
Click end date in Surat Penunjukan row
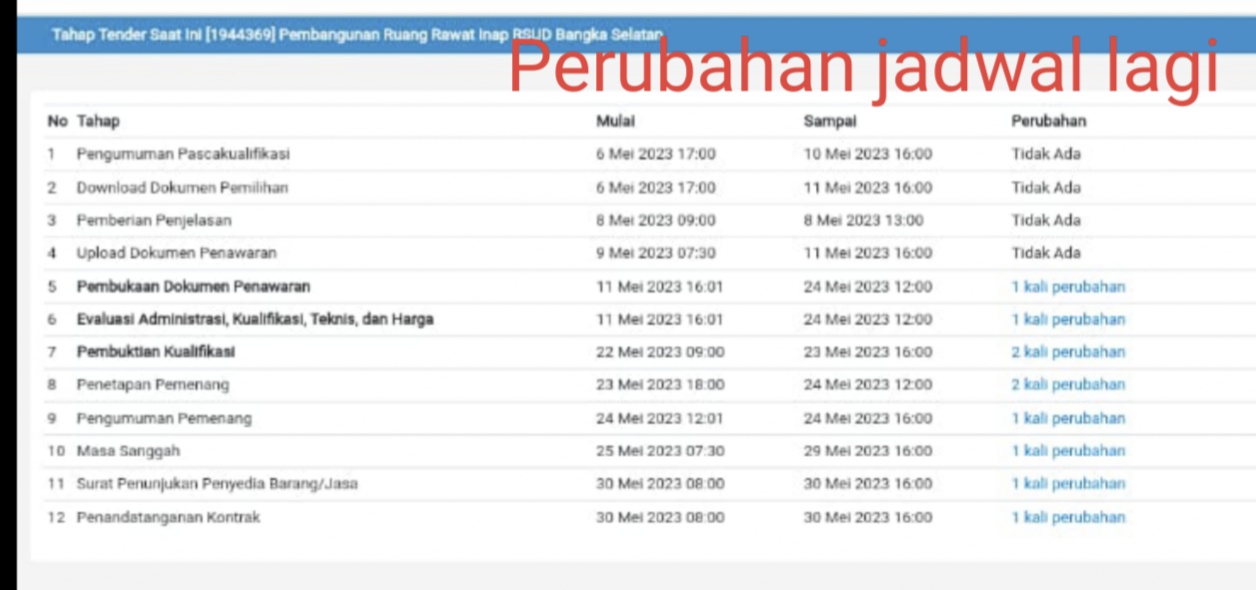click(868, 484)
